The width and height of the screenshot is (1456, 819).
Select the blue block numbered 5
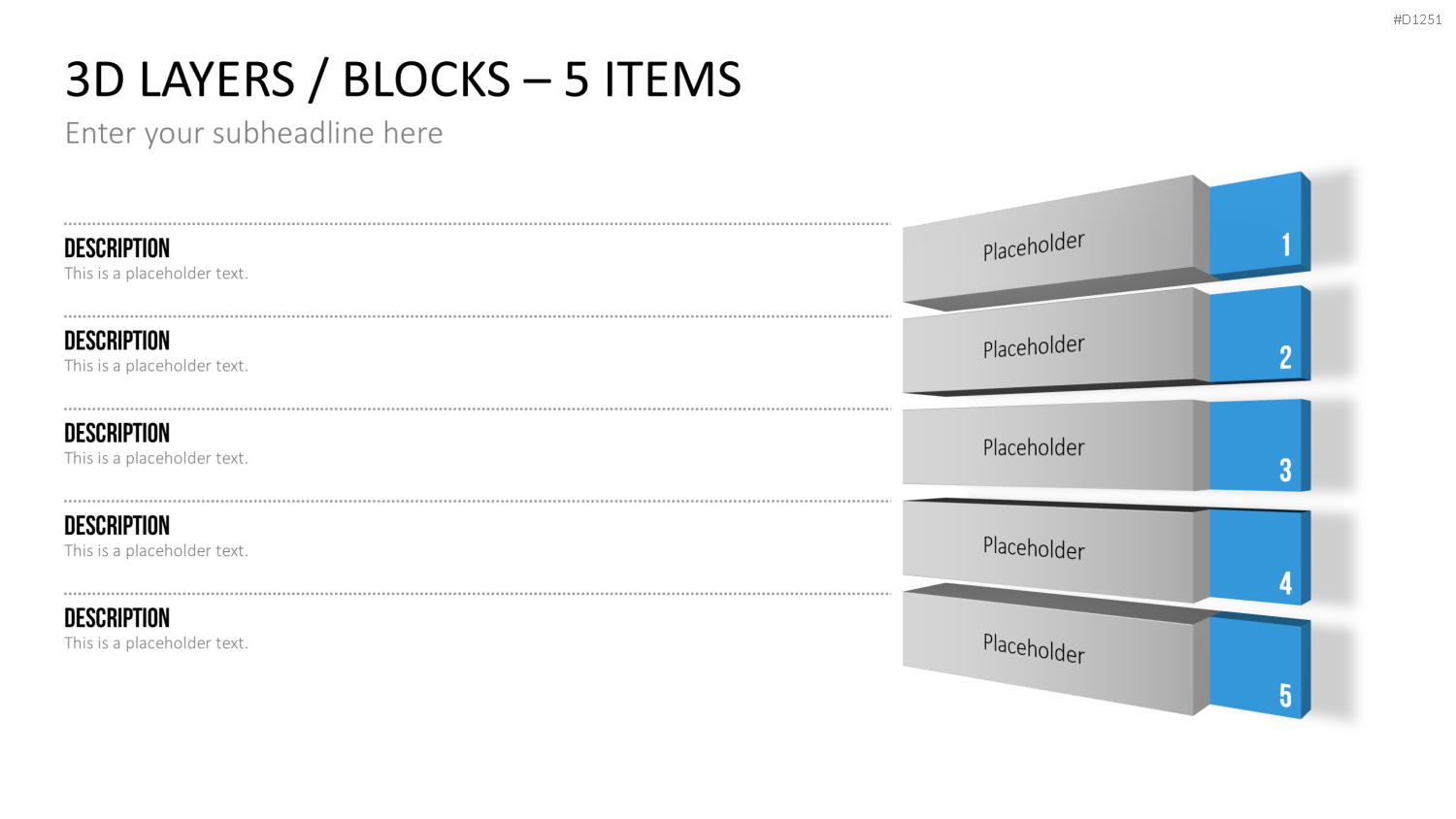click(x=1259, y=667)
